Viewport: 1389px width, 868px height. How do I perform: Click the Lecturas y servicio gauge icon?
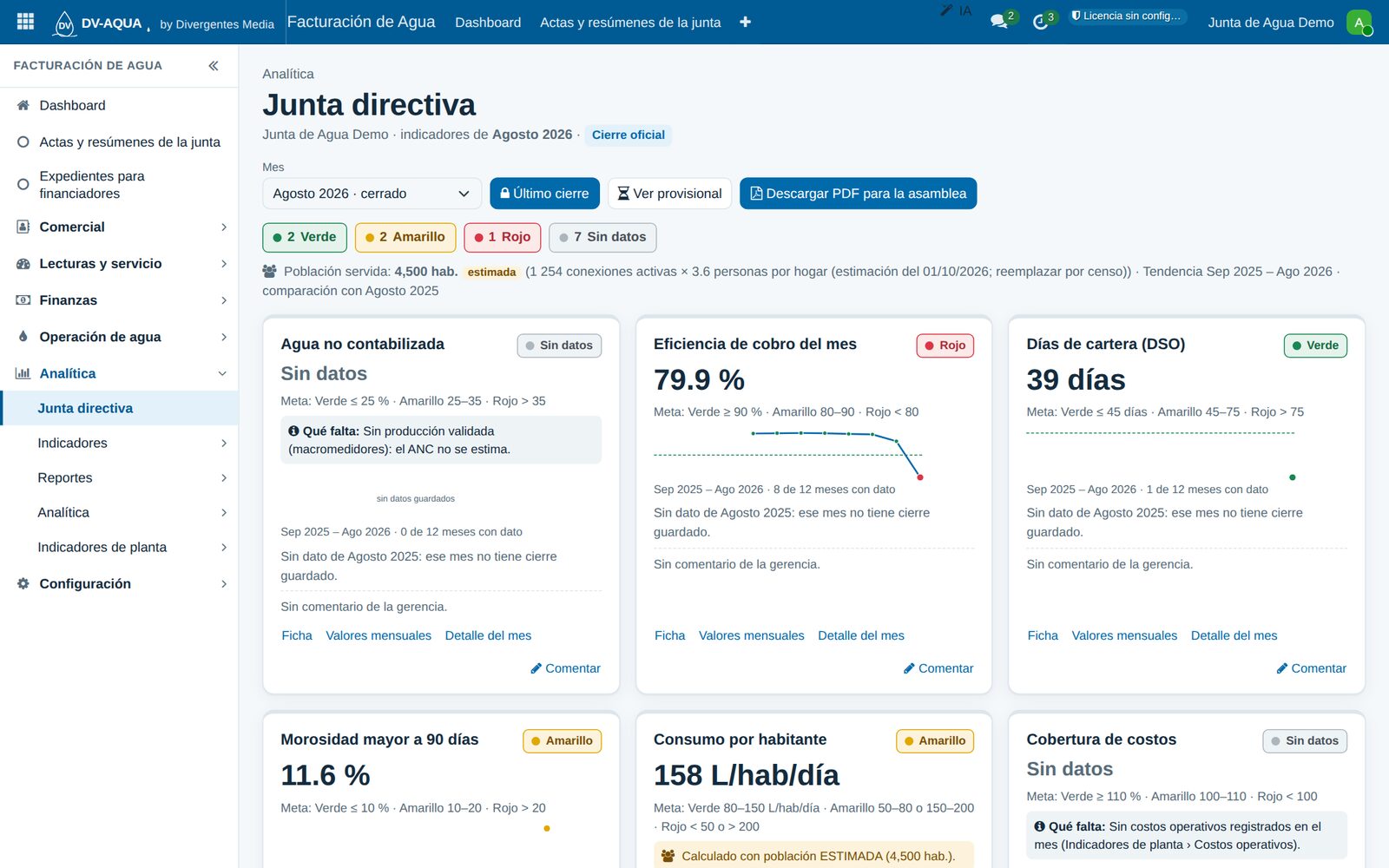tap(23, 264)
